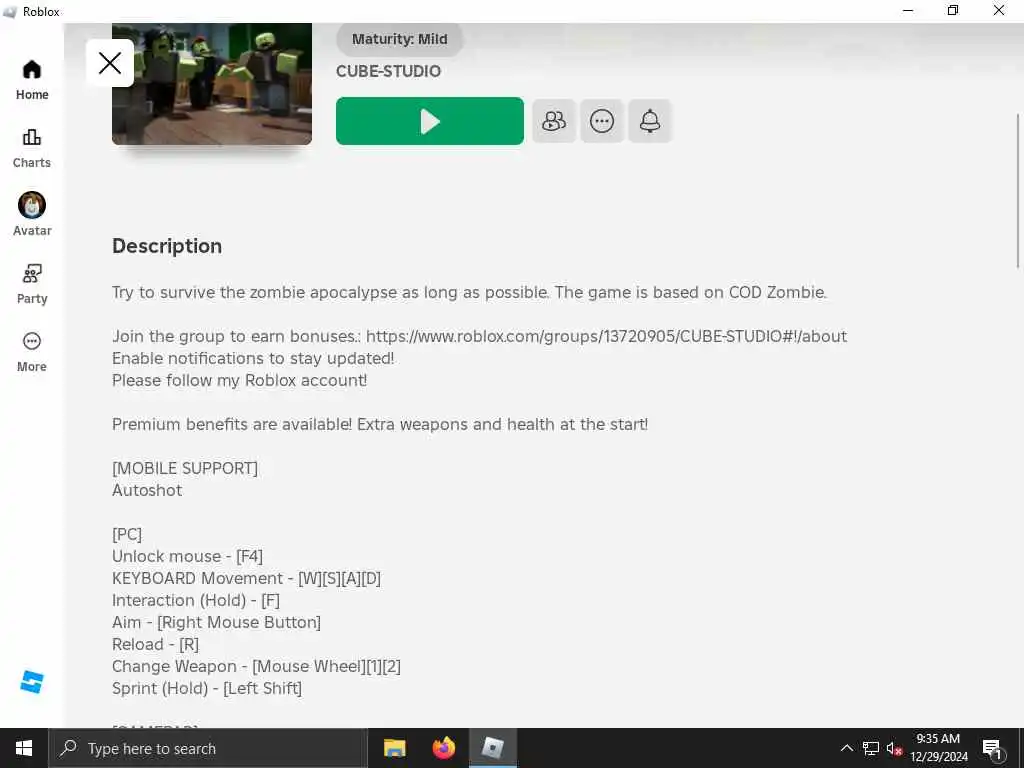Click 'Sprint (Hold) - [Left Shift]' text
Image resolution: width=1024 pixels, height=768 pixels.
click(207, 688)
